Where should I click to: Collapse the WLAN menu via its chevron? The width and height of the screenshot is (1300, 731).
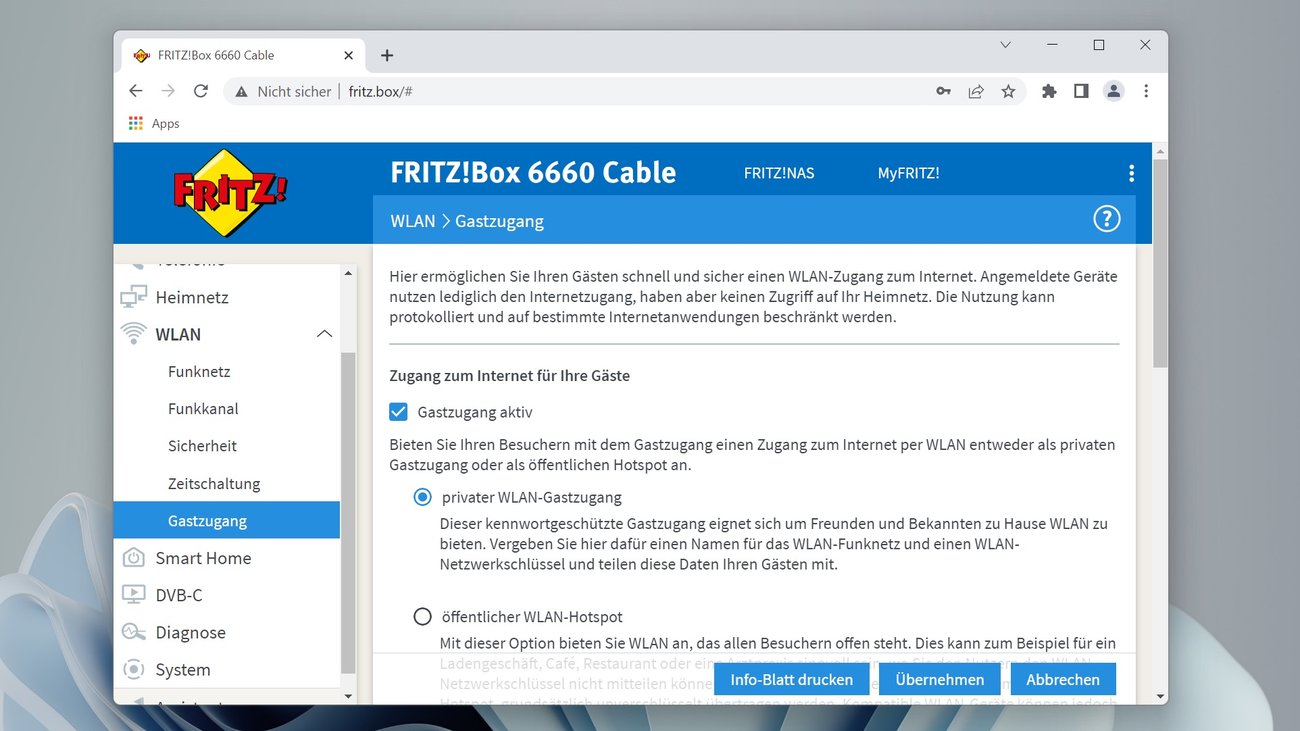tap(324, 333)
